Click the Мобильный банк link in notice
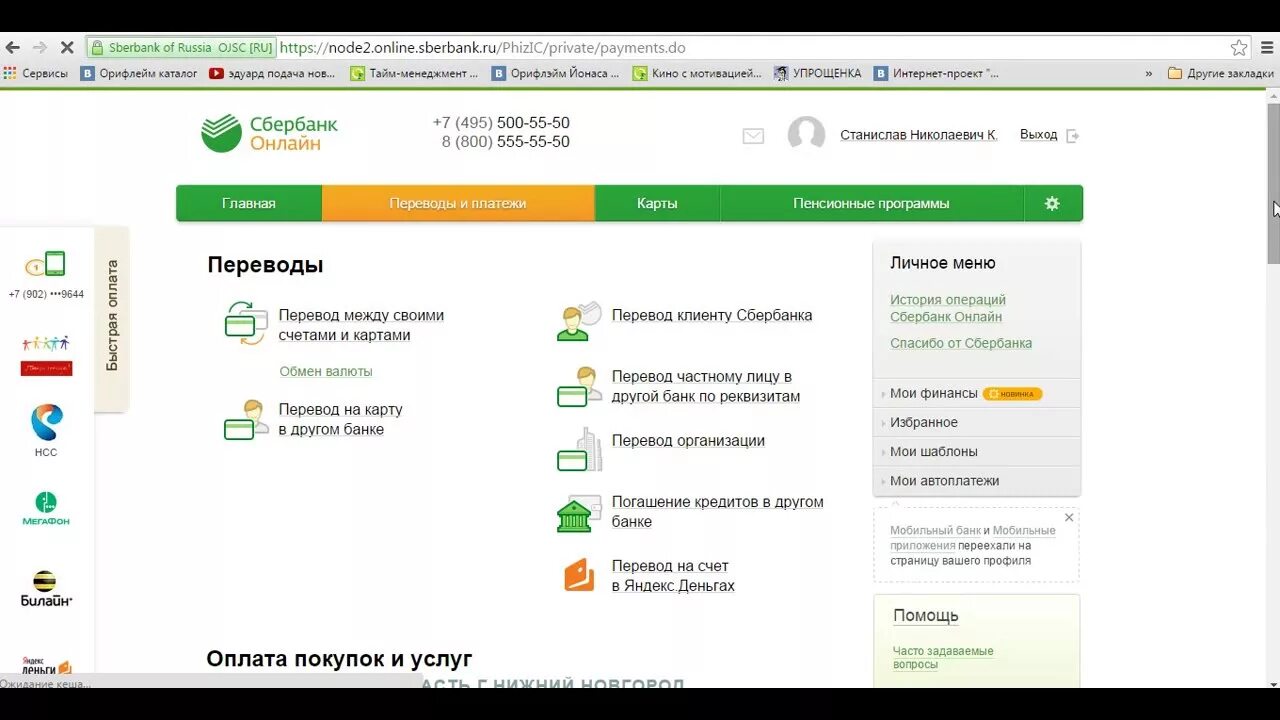Image resolution: width=1280 pixels, height=720 pixels. pos(935,531)
